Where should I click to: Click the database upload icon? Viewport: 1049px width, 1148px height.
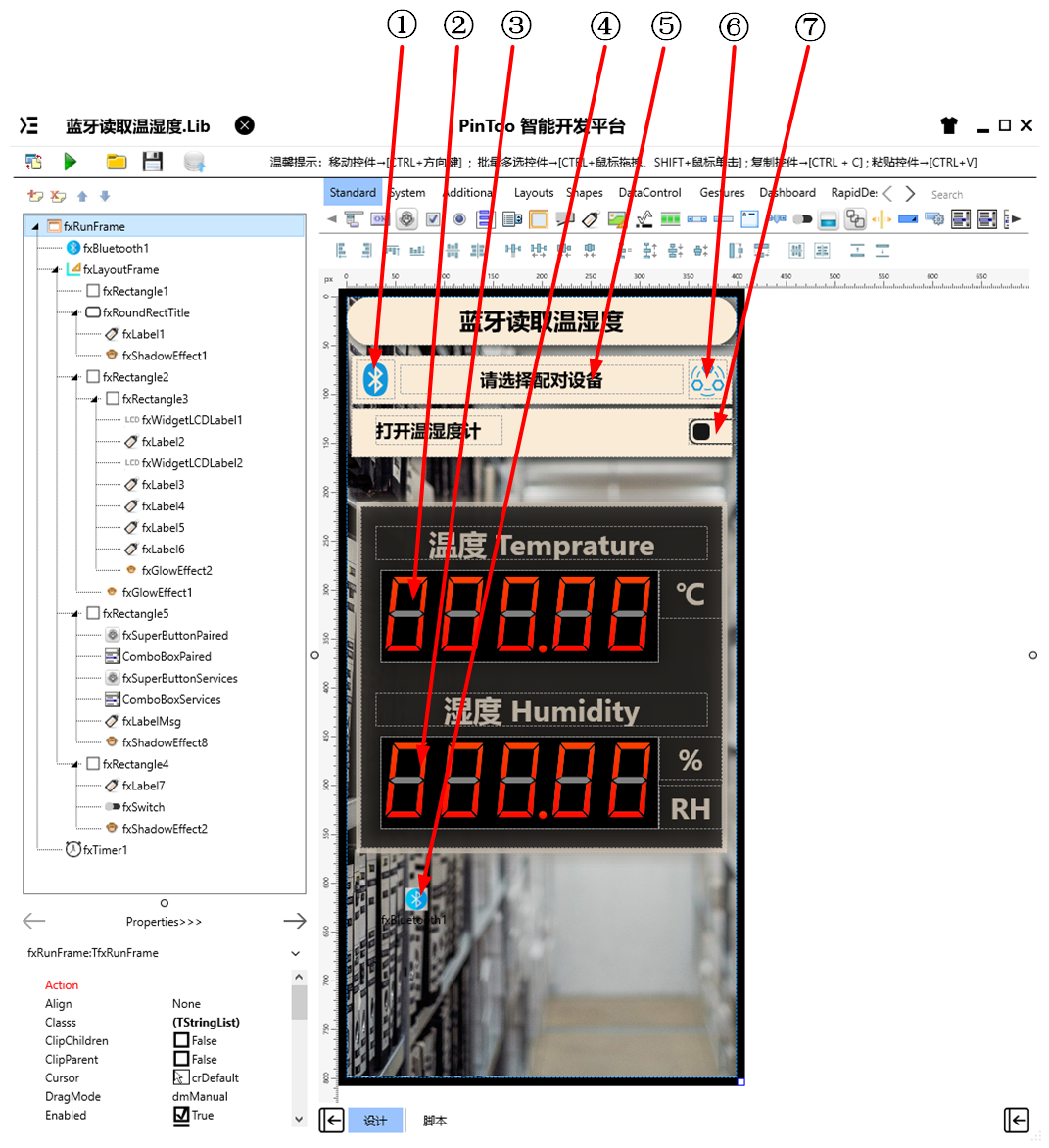point(194,162)
